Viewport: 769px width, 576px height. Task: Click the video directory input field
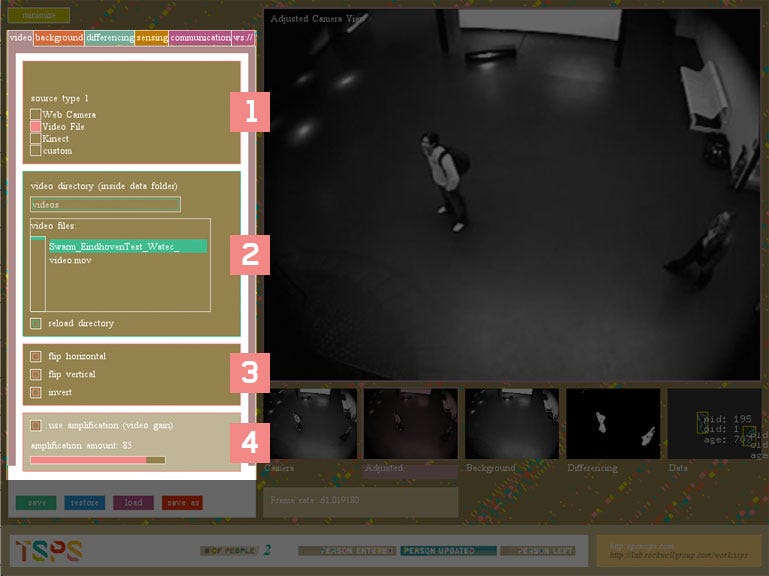tap(105, 205)
